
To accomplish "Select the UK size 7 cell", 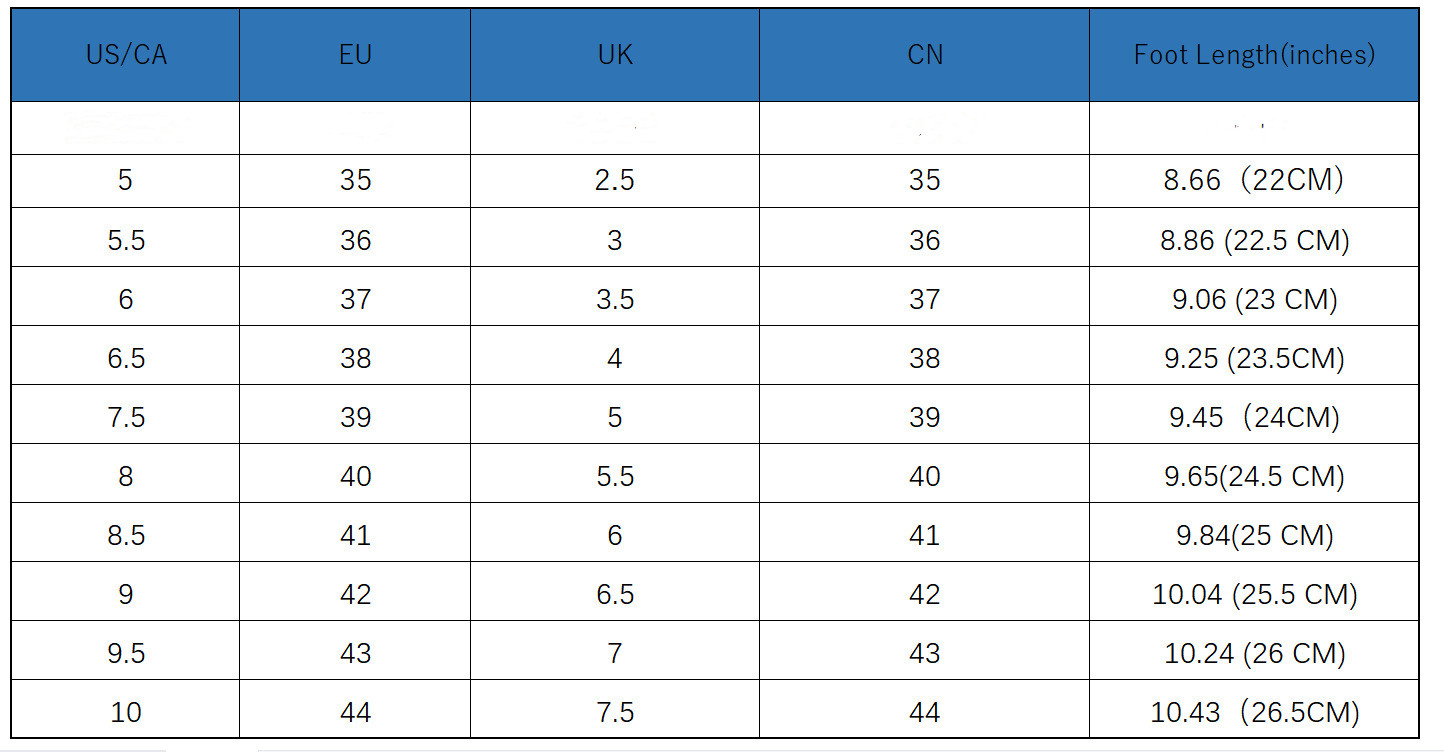I will (x=615, y=653).
